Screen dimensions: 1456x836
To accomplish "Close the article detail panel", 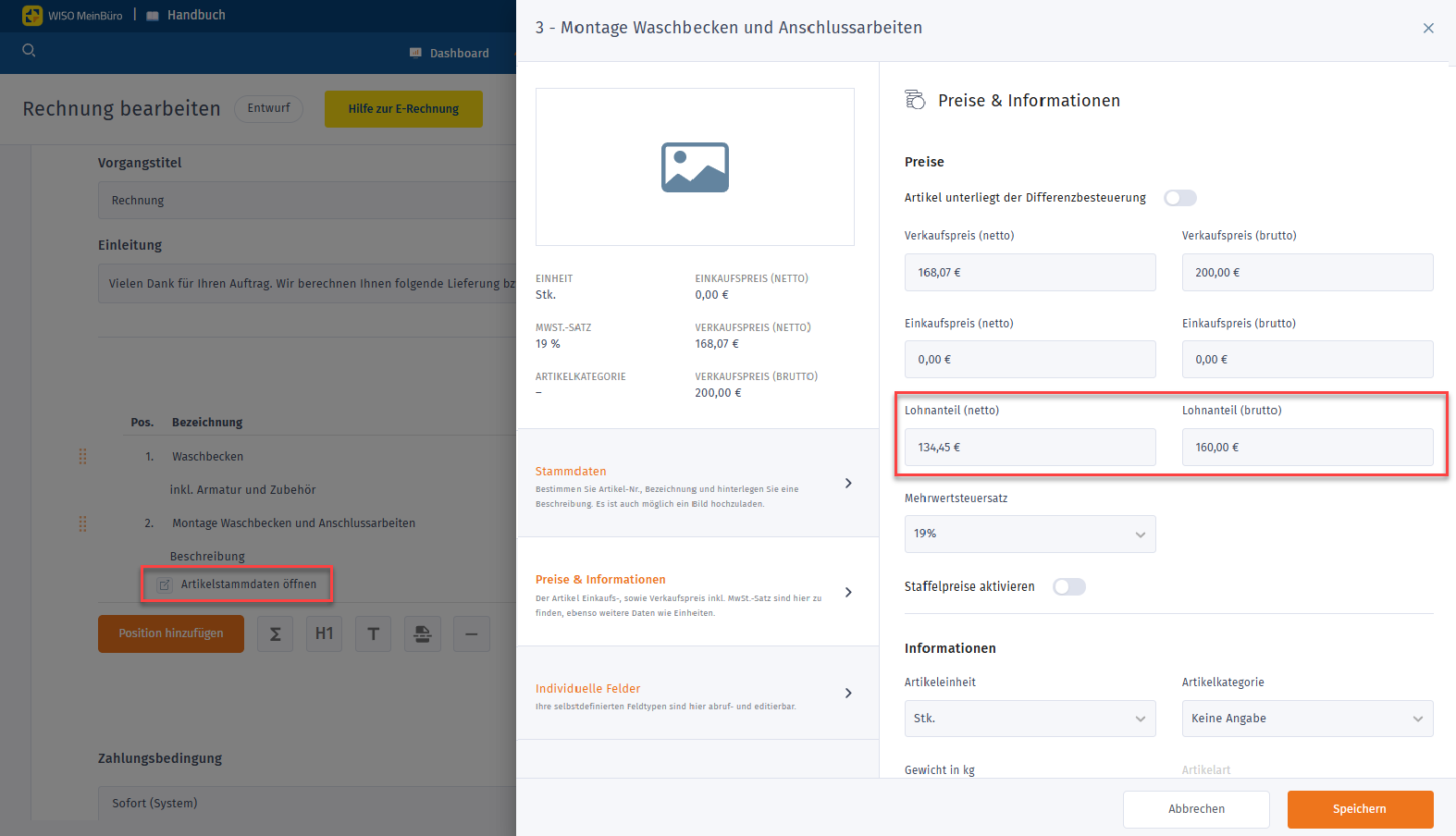I will 1428,29.
